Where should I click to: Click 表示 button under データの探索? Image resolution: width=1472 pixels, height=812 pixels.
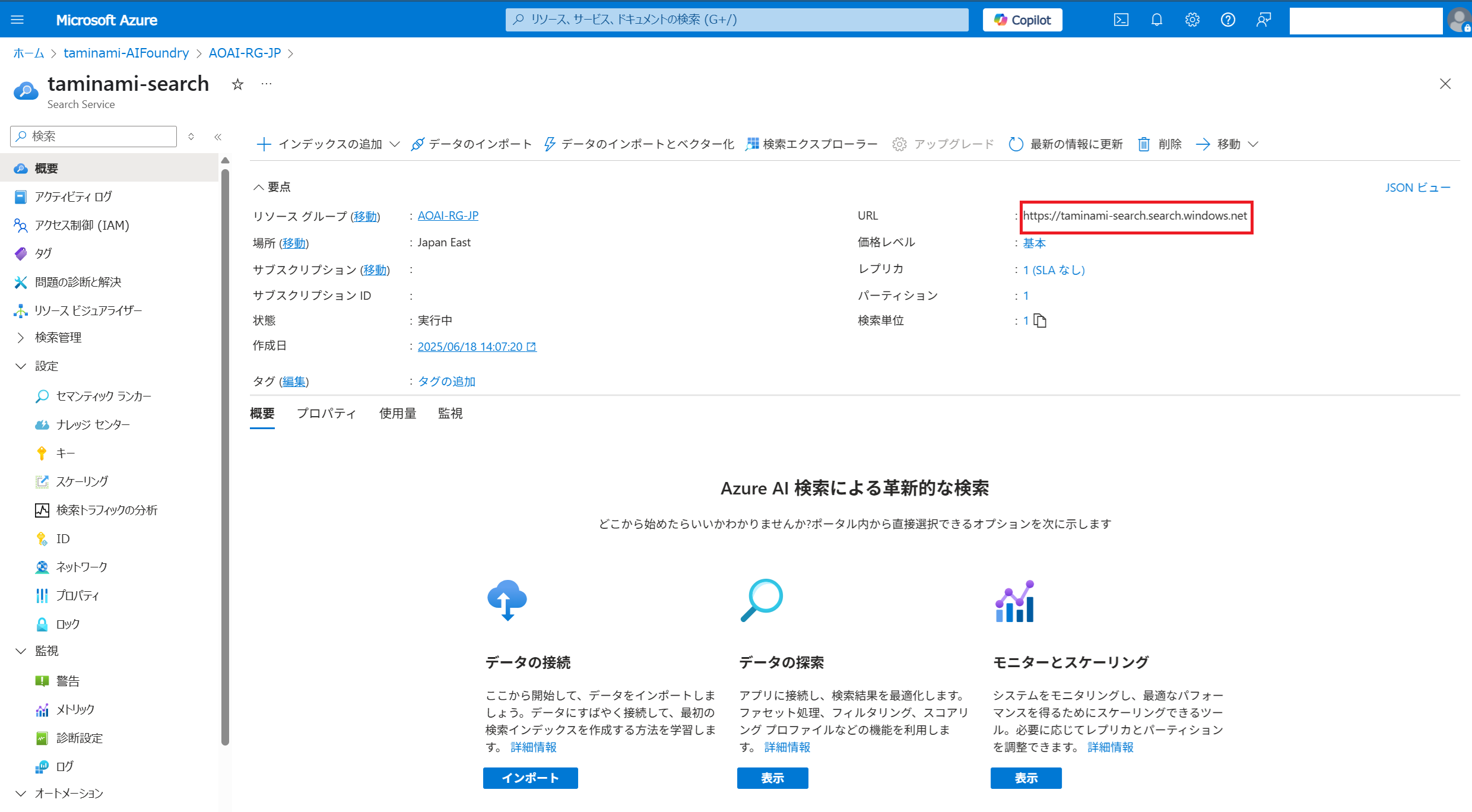coord(772,778)
